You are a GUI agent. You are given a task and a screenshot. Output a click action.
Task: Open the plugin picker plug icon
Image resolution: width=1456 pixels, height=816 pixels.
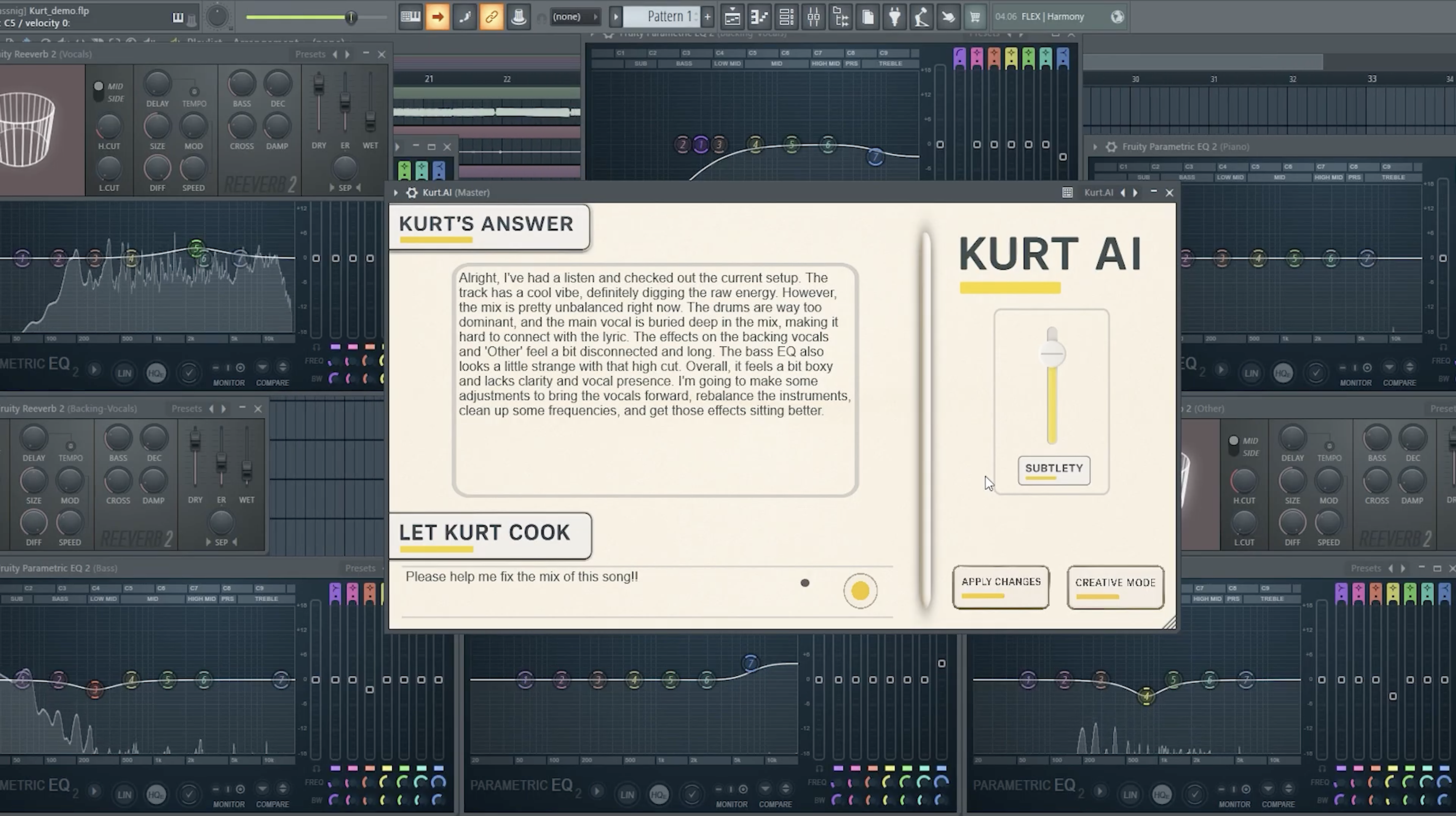point(895,17)
